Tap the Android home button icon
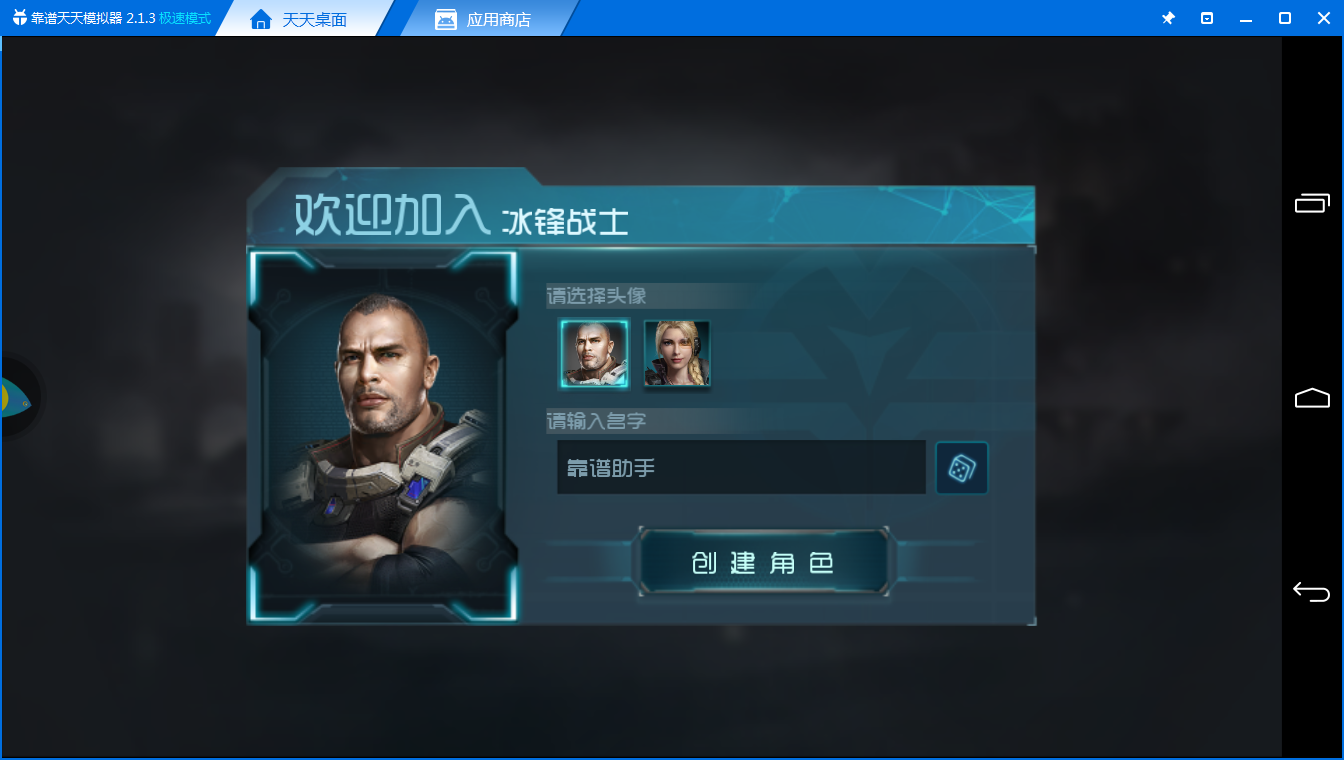This screenshot has height=760, width=1344. pos(1312,398)
